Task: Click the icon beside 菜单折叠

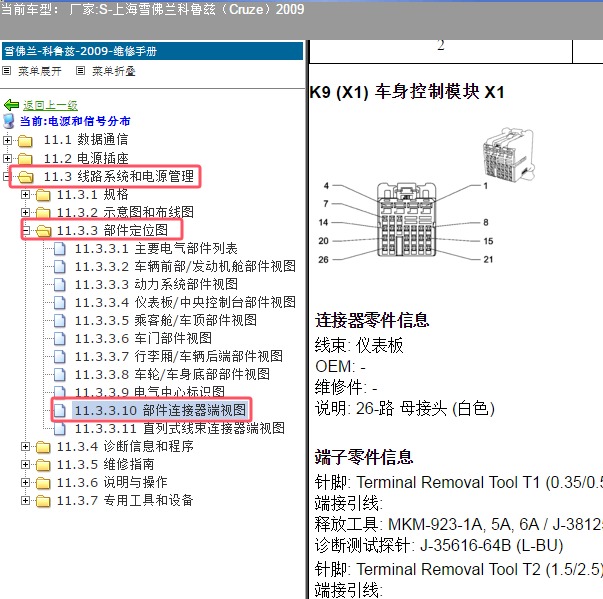Action: click(80, 71)
